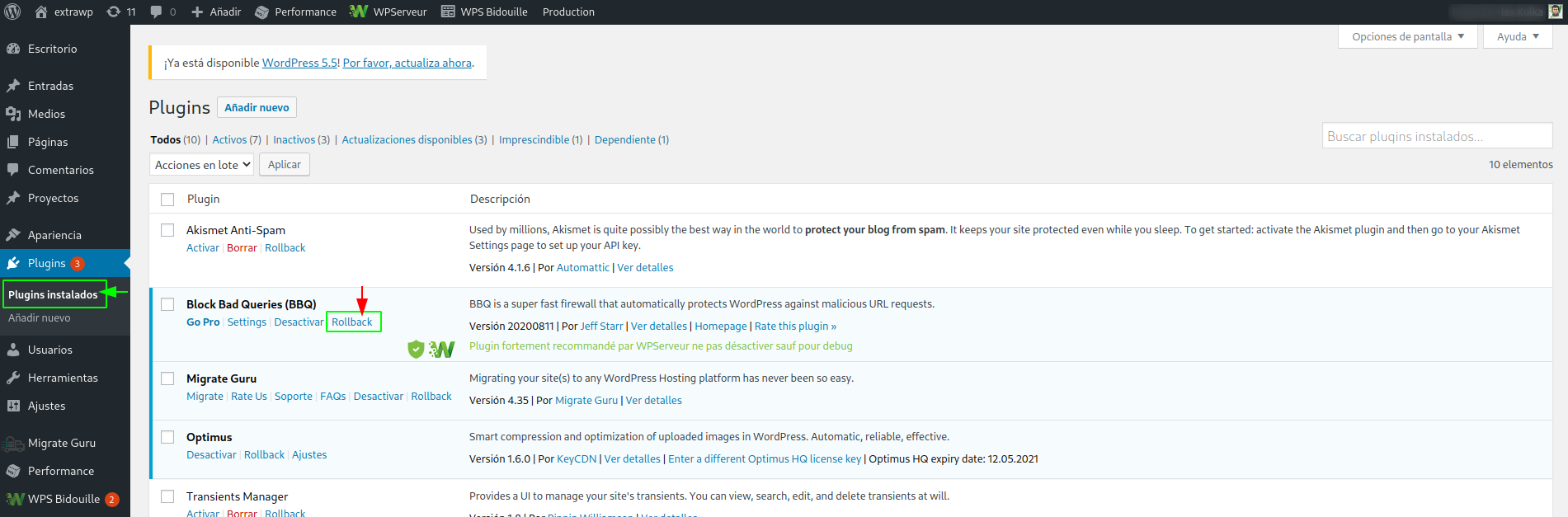
Task: Click the green WPServeur shield badge
Action: [x=416, y=349]
